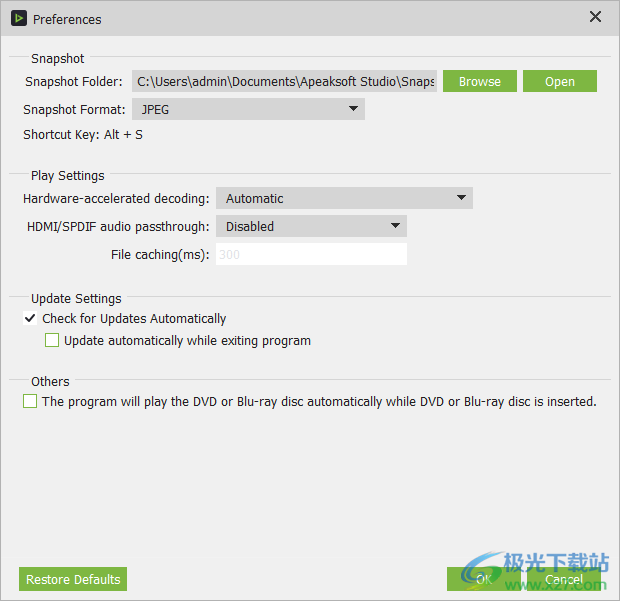Toggle Check for Updates Automatically checkbox
This screenshot has height=601, width=620.
point(30,319)
